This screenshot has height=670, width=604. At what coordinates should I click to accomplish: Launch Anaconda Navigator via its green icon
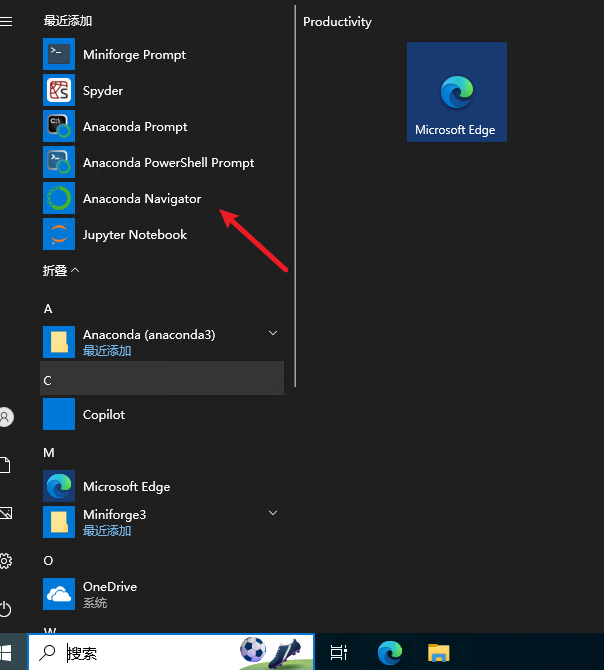point(59,198)
